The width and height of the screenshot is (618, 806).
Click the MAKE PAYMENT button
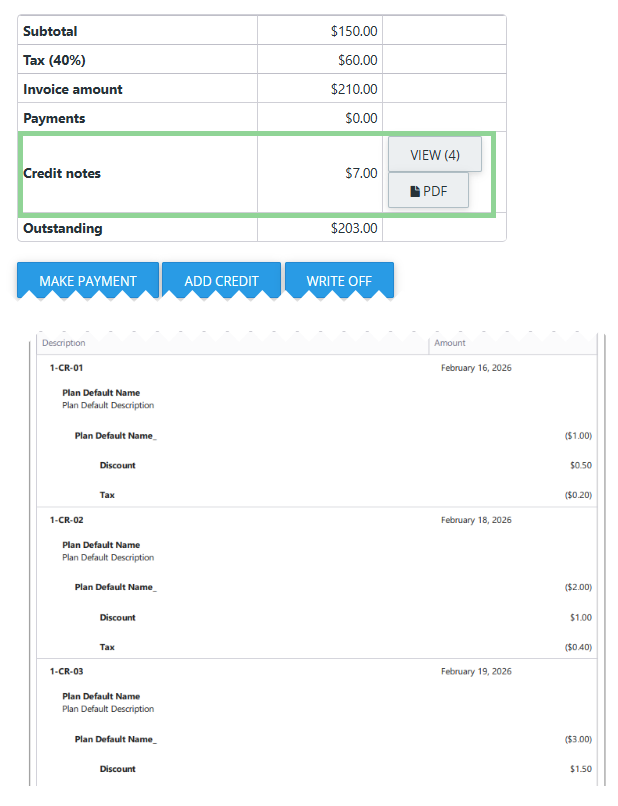[x=88, y=281]
